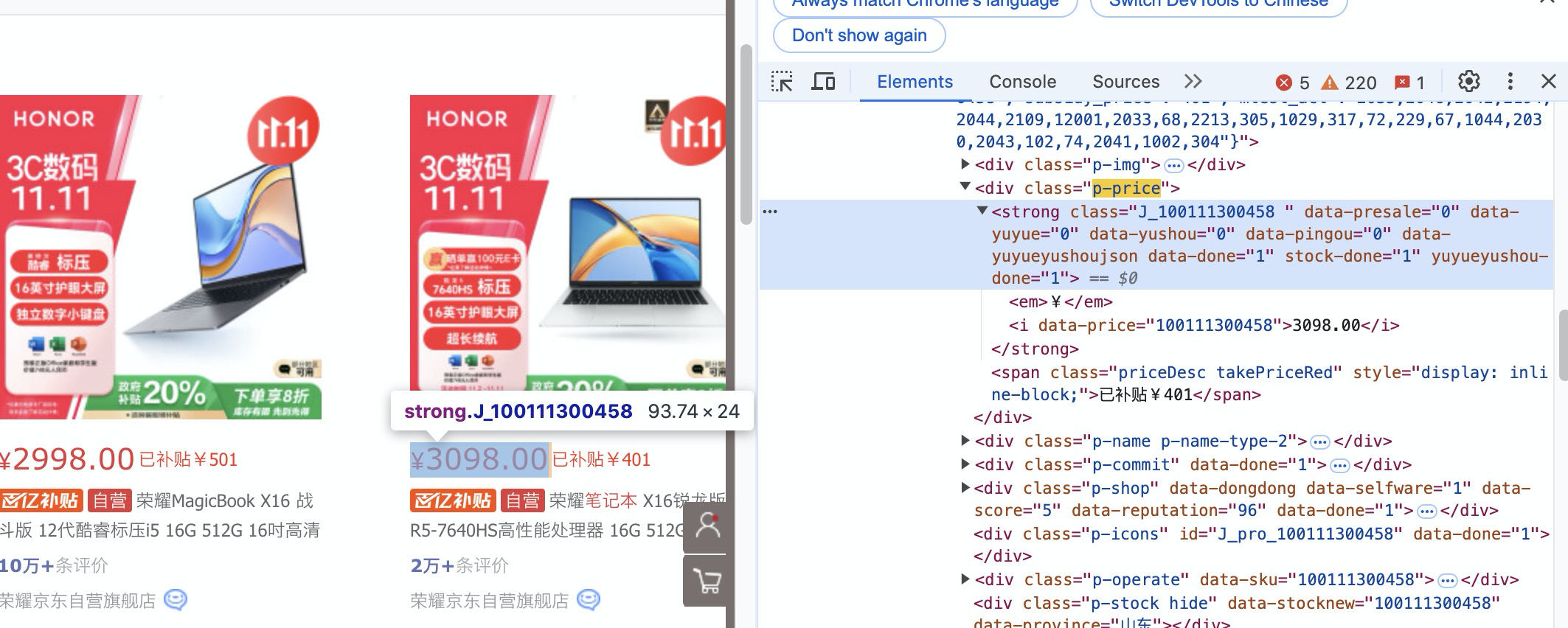1568x628 pixels.
Task: Click the ellipsis beside p-img node
Action: pos(1174,165)
